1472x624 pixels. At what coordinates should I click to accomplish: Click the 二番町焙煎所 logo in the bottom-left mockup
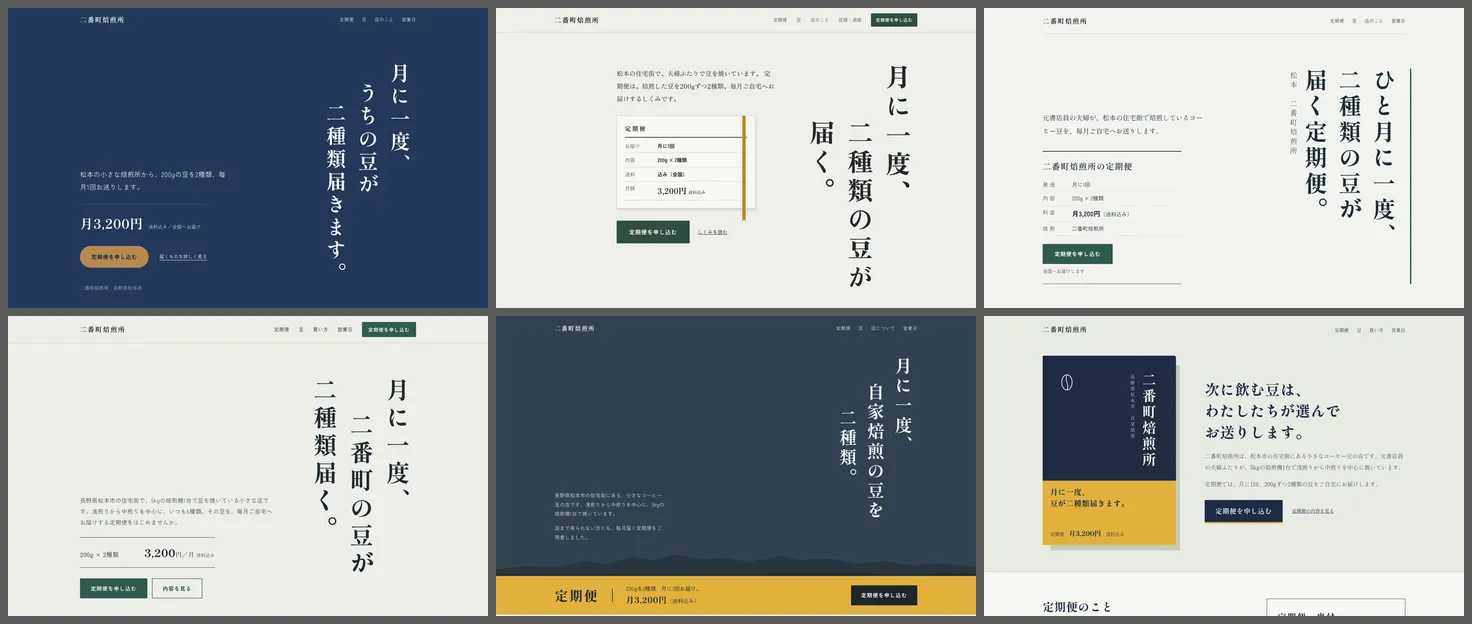click(x=103, y=329)
